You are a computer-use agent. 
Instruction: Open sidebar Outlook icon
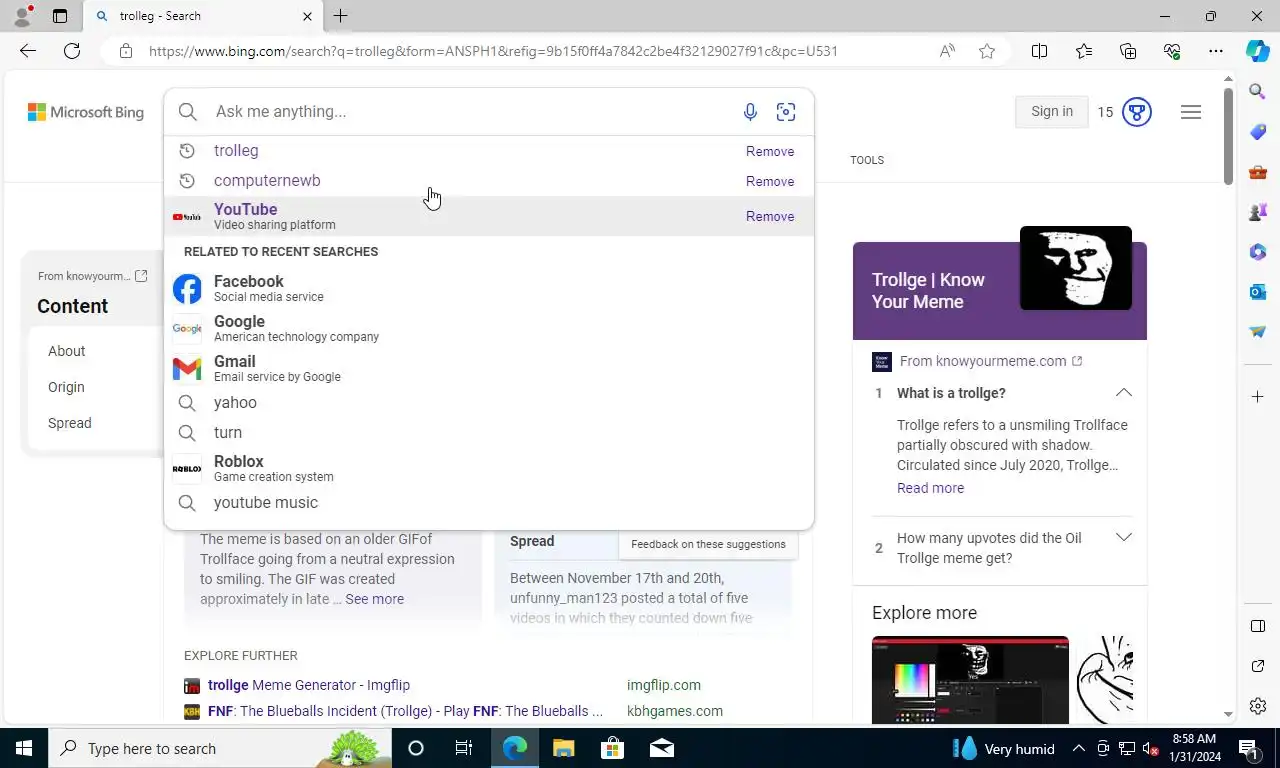click(1258, 292)
